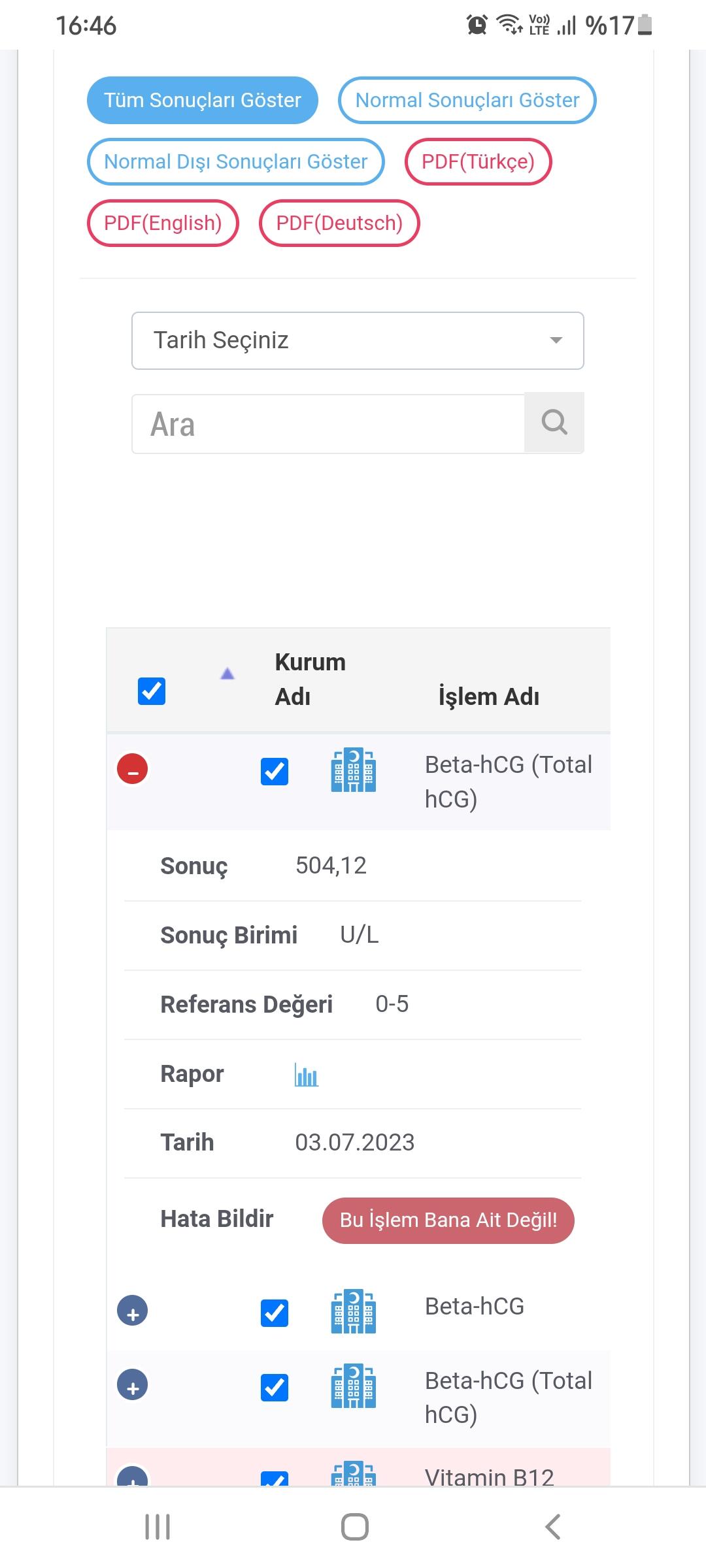The width and height of the screenshot is (706, 1568).
Task: Click the sort arrow in table header
Action: 227,674
